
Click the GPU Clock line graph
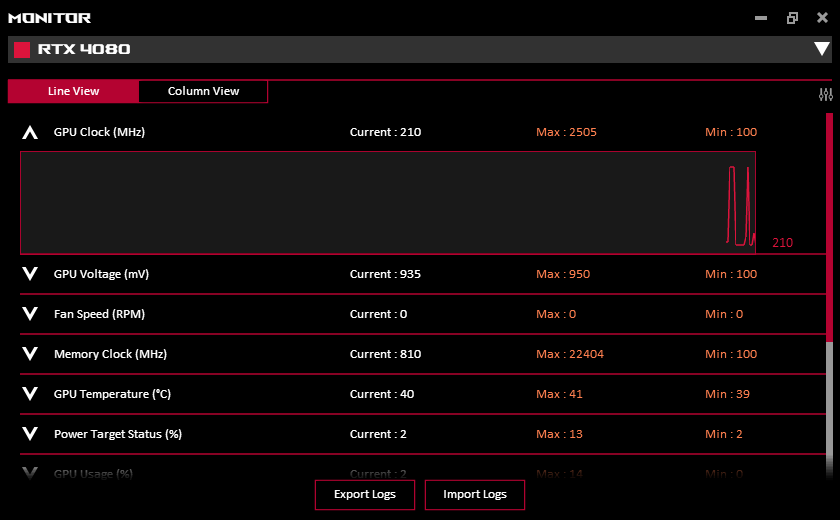pos(388,202)
